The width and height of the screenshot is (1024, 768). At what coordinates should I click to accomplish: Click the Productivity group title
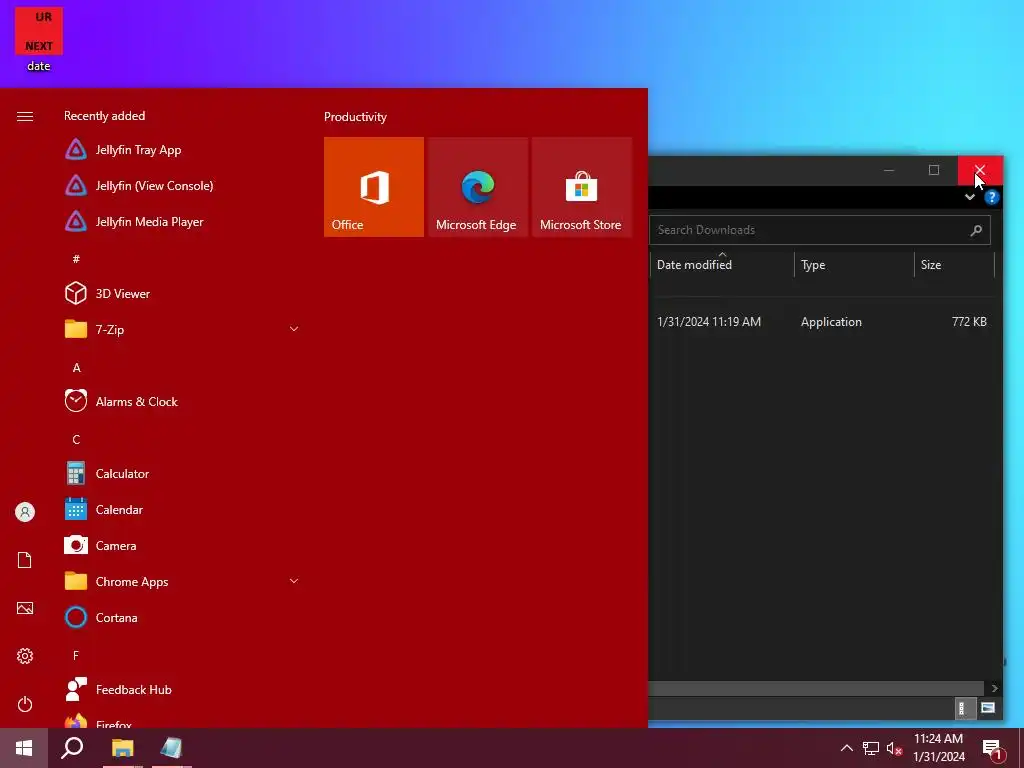click(x=355, y=117)
